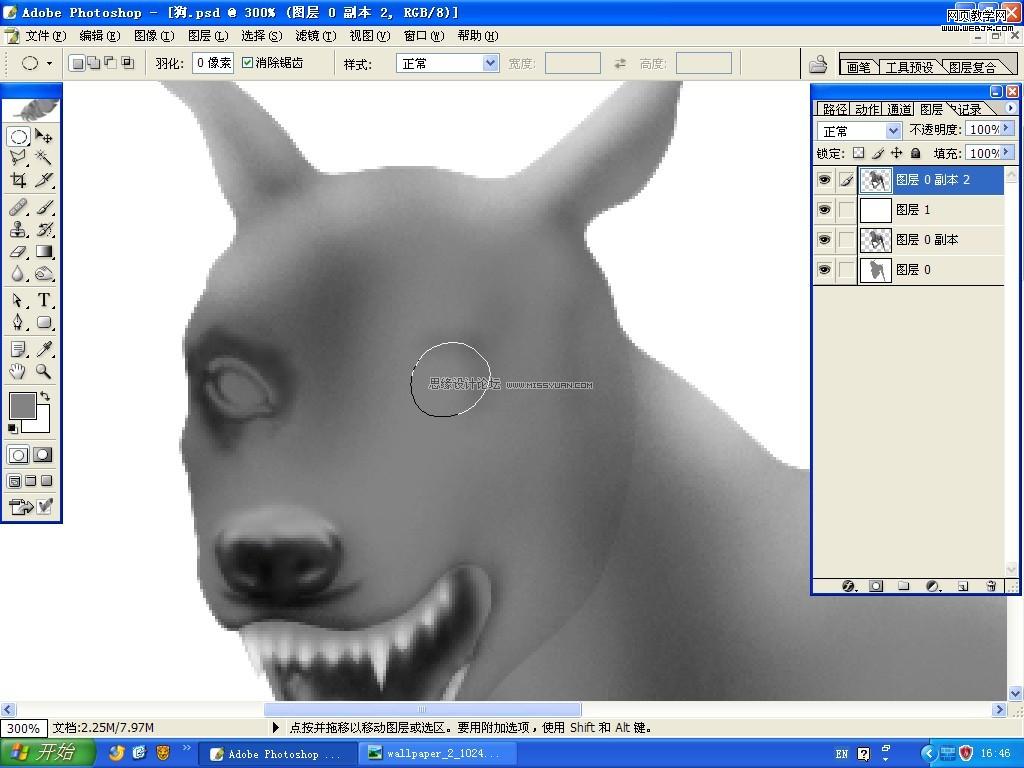Select the Zoom tool
Screen dimensions: 1024x768
pos(44,372)
